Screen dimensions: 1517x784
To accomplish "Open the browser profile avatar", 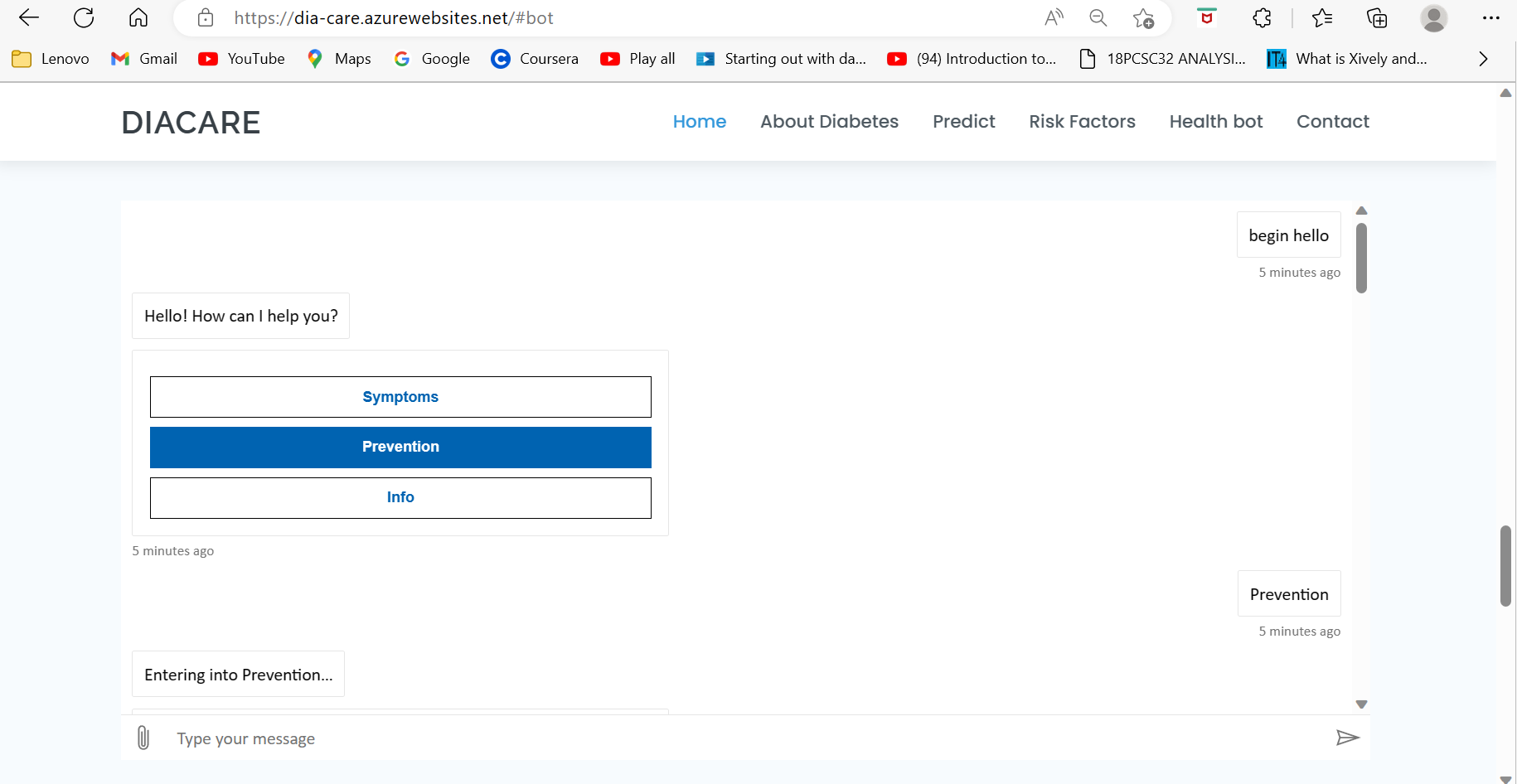I will pos(1434,17).
